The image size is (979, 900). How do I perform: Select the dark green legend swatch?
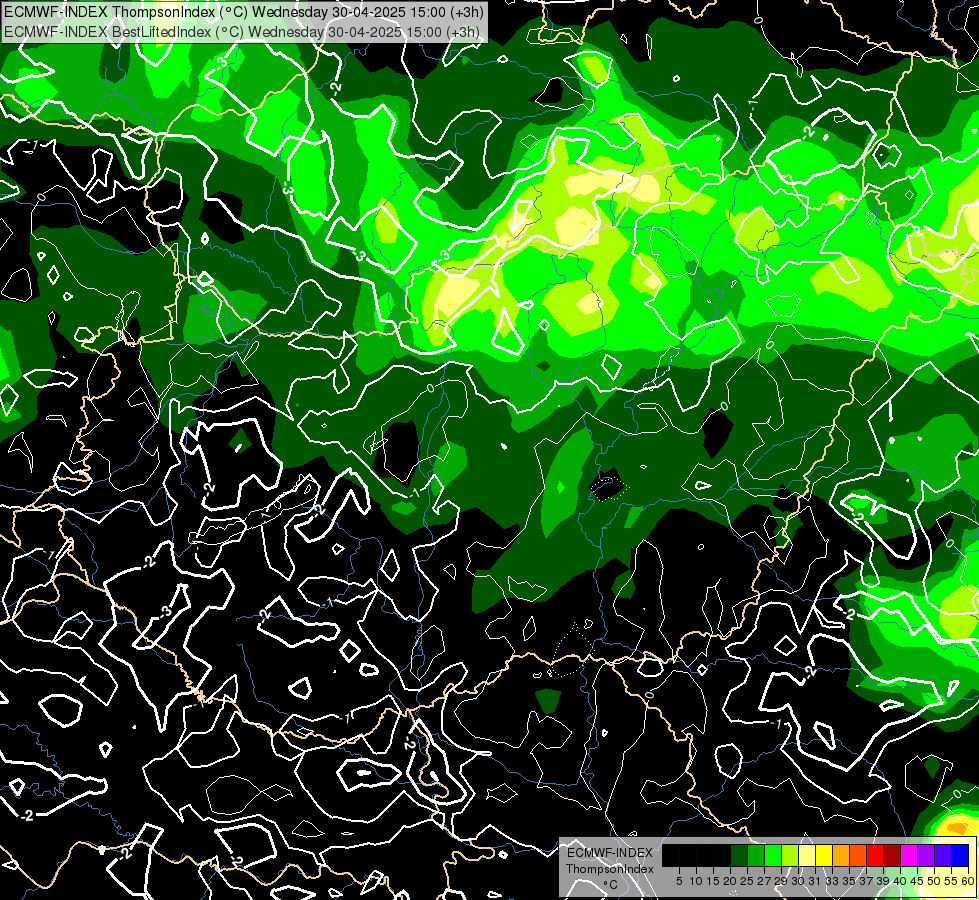click(739, 855)
